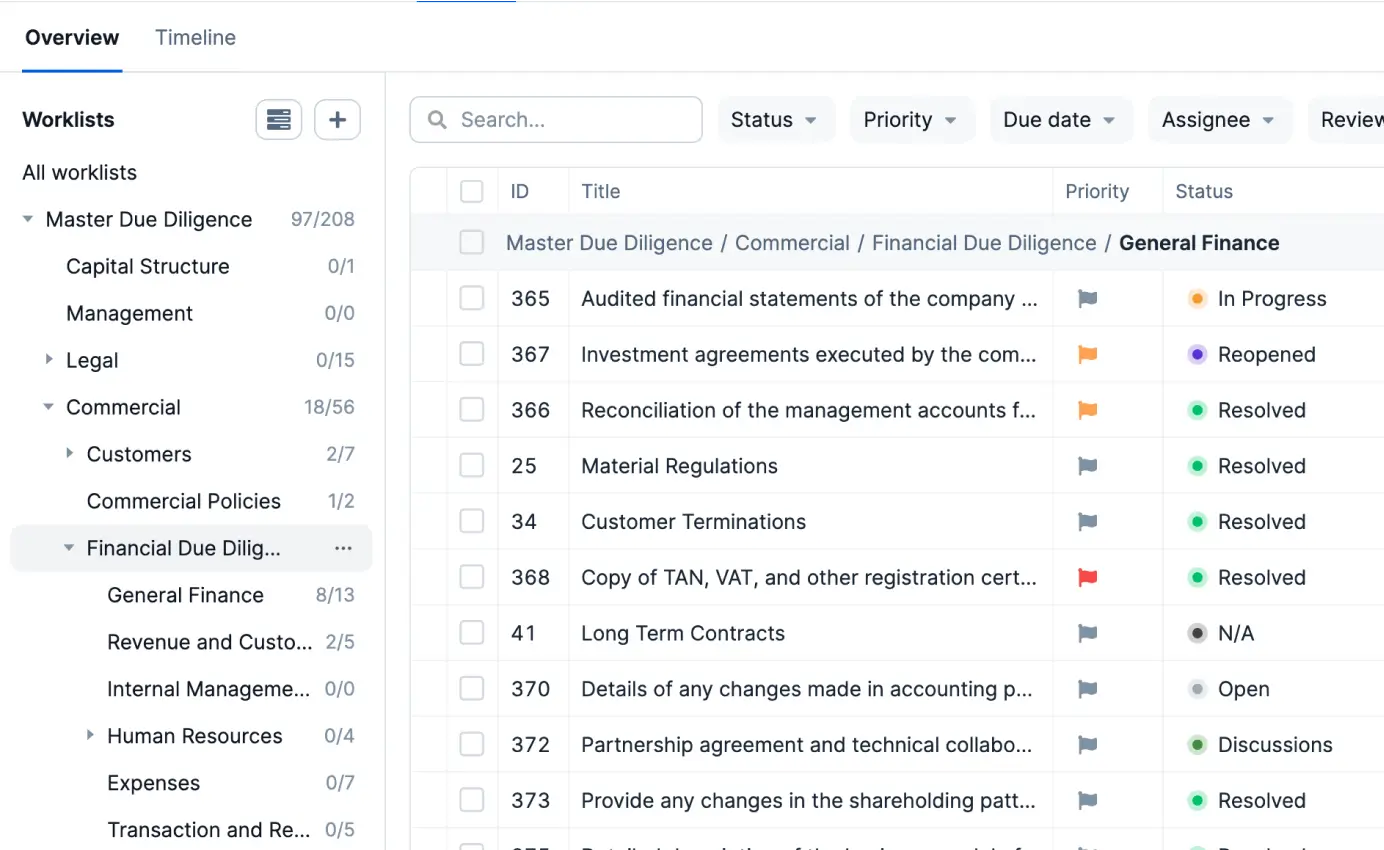The height and width of the screenshot is (850, 1384).
Task: Click the plus icon to add a new worklist
Action: tap(337, 119)
